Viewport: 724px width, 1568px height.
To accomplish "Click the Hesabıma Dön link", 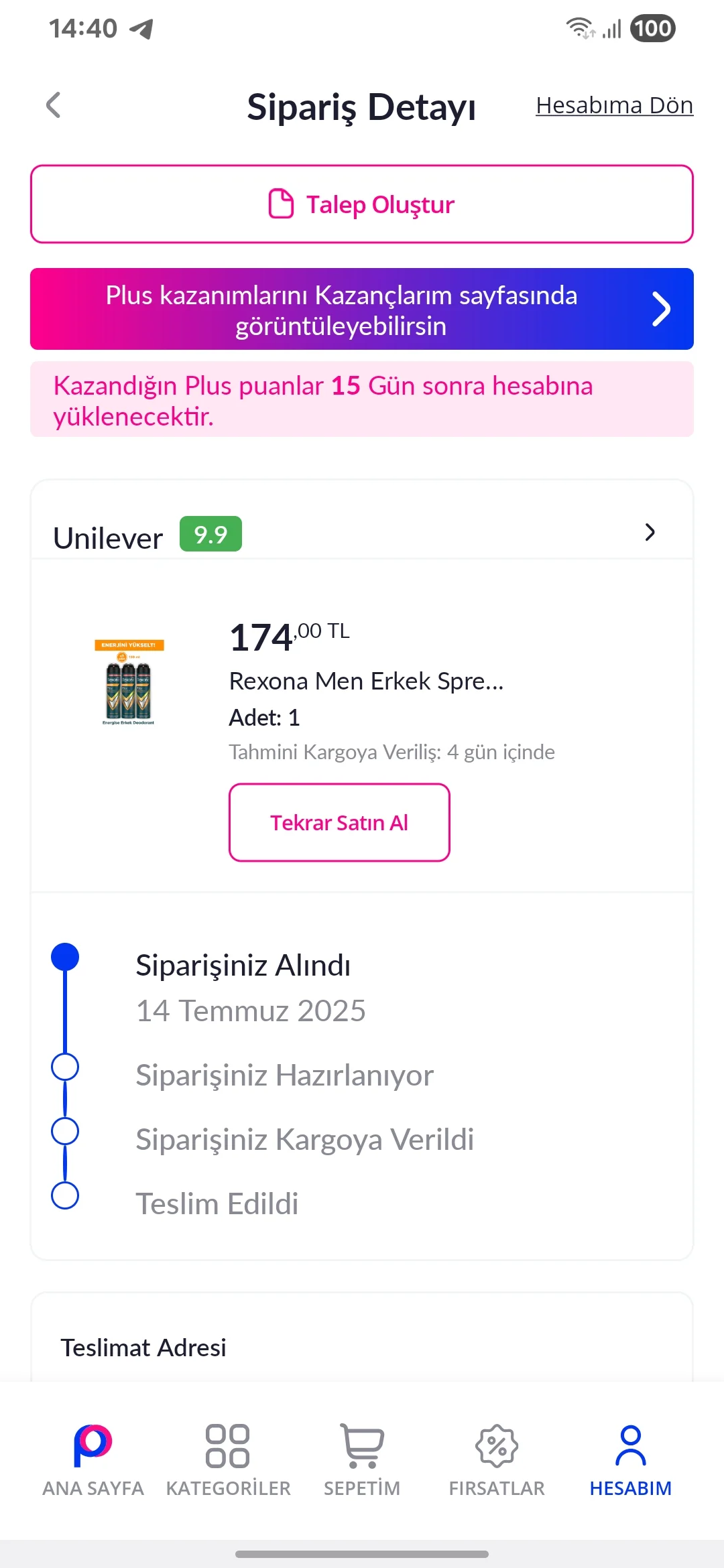I will click(x=614, y=105).
